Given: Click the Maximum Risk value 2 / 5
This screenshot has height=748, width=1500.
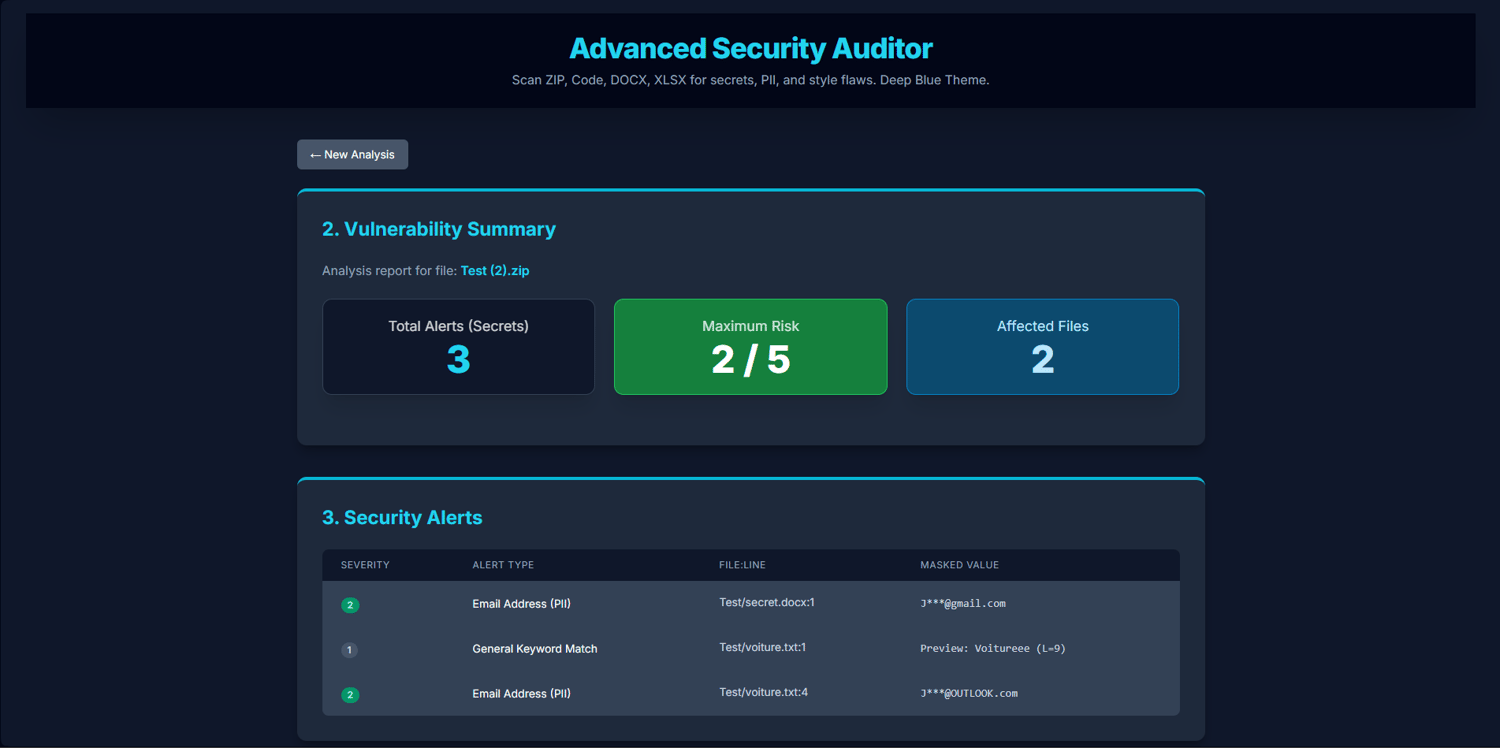Looking at the screenshot, I should pos(751,360).
